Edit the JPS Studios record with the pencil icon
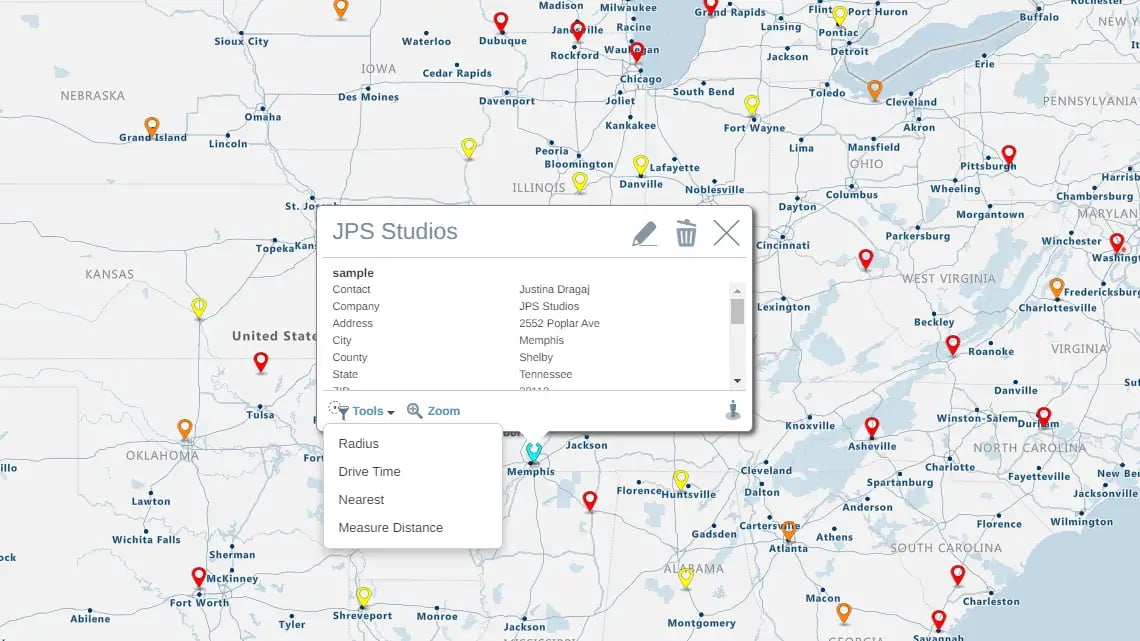This screenshot has height=641, width=1140. pos(644,233)
